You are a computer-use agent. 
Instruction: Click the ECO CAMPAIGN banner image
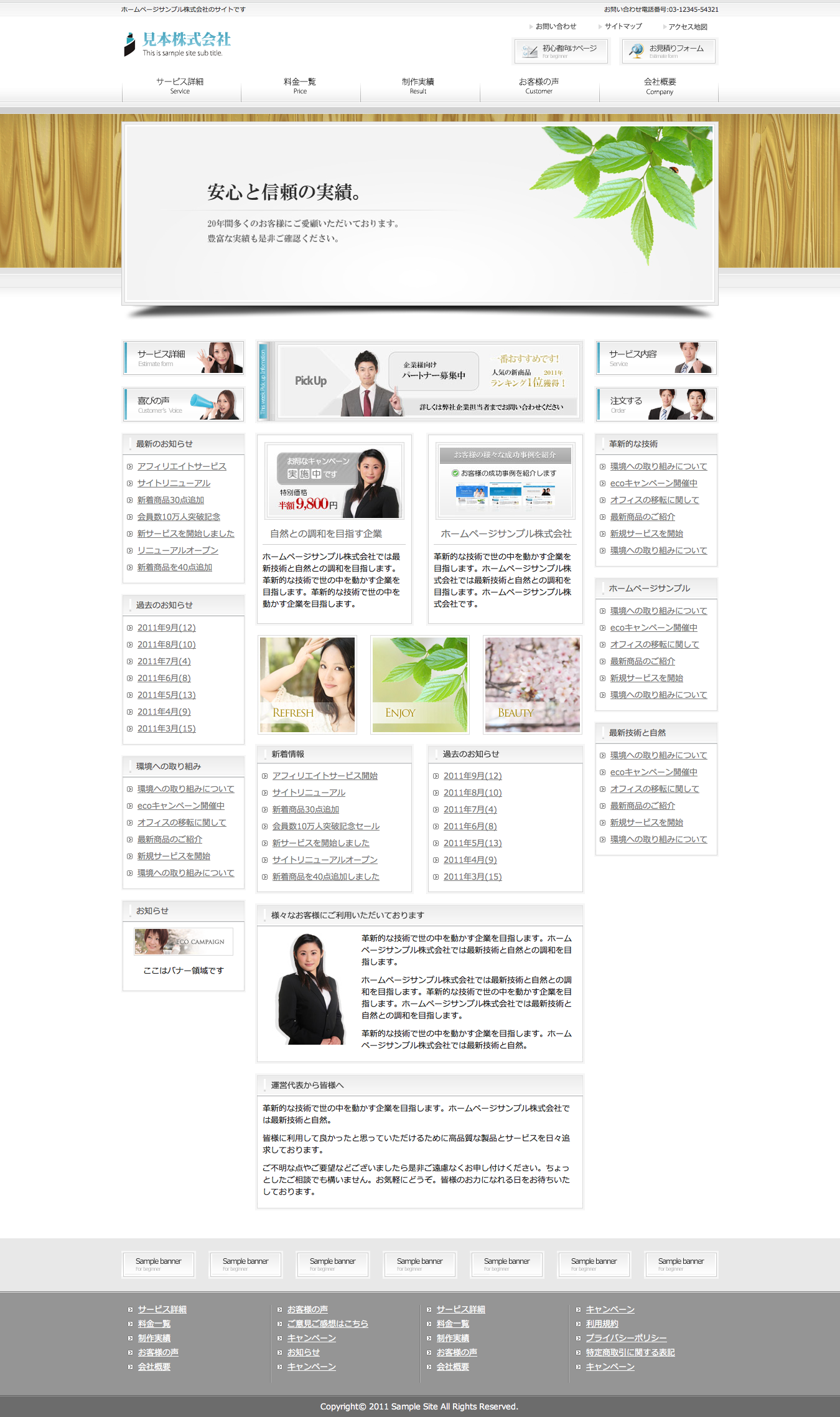tap(184, 941)
